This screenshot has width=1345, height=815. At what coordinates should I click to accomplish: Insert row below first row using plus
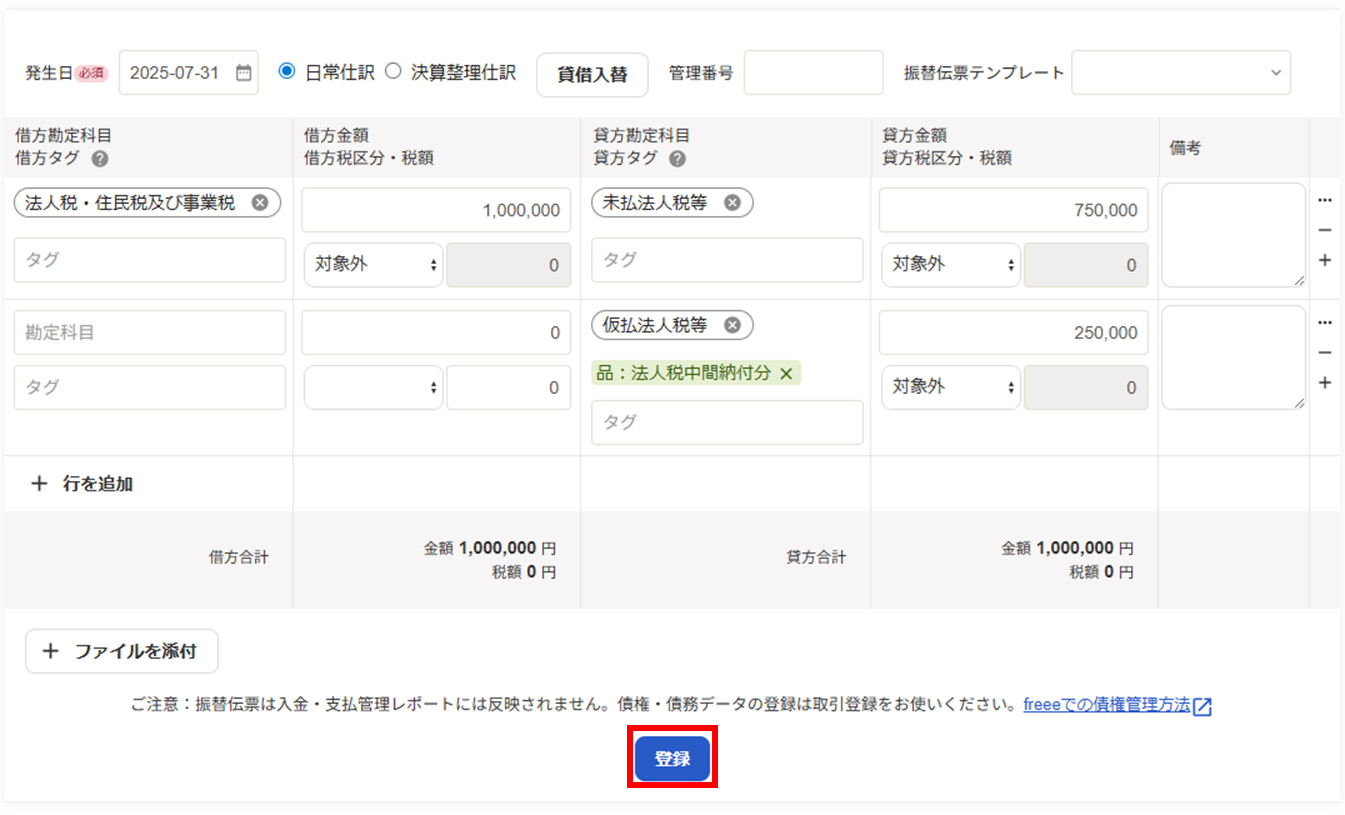click(x=1325, y=261)
